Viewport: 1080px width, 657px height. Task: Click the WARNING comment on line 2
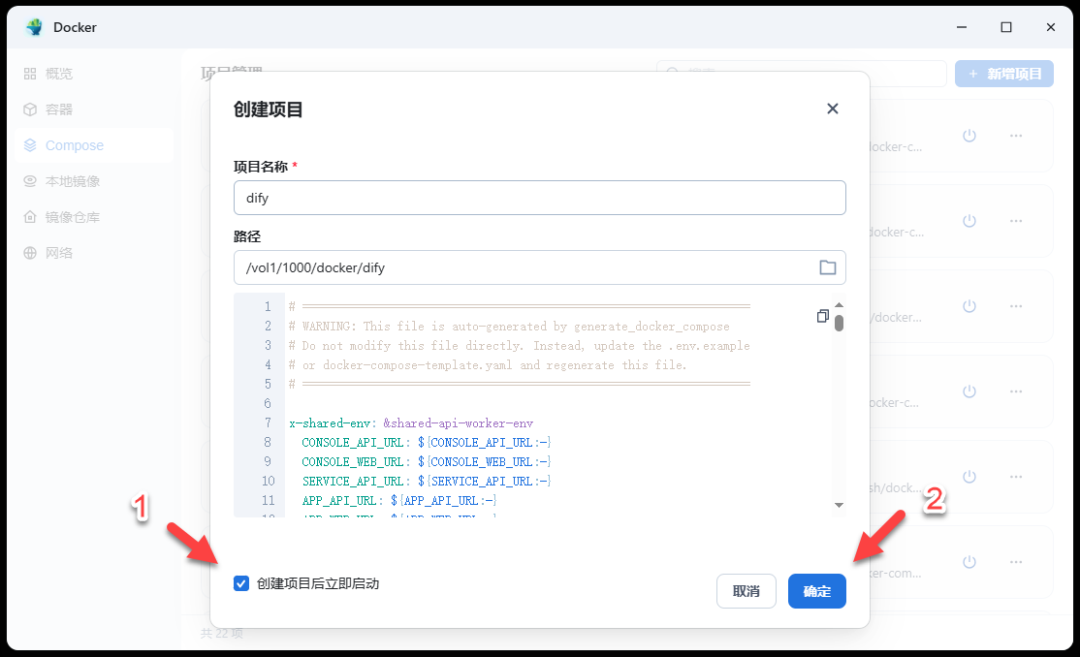[509, 326]
